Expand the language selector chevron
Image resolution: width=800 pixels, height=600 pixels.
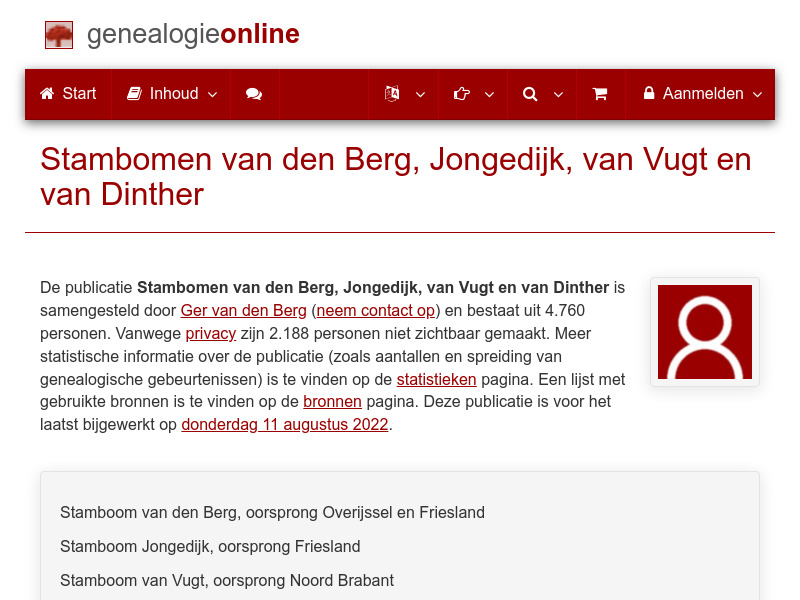(x=420, y=93)
